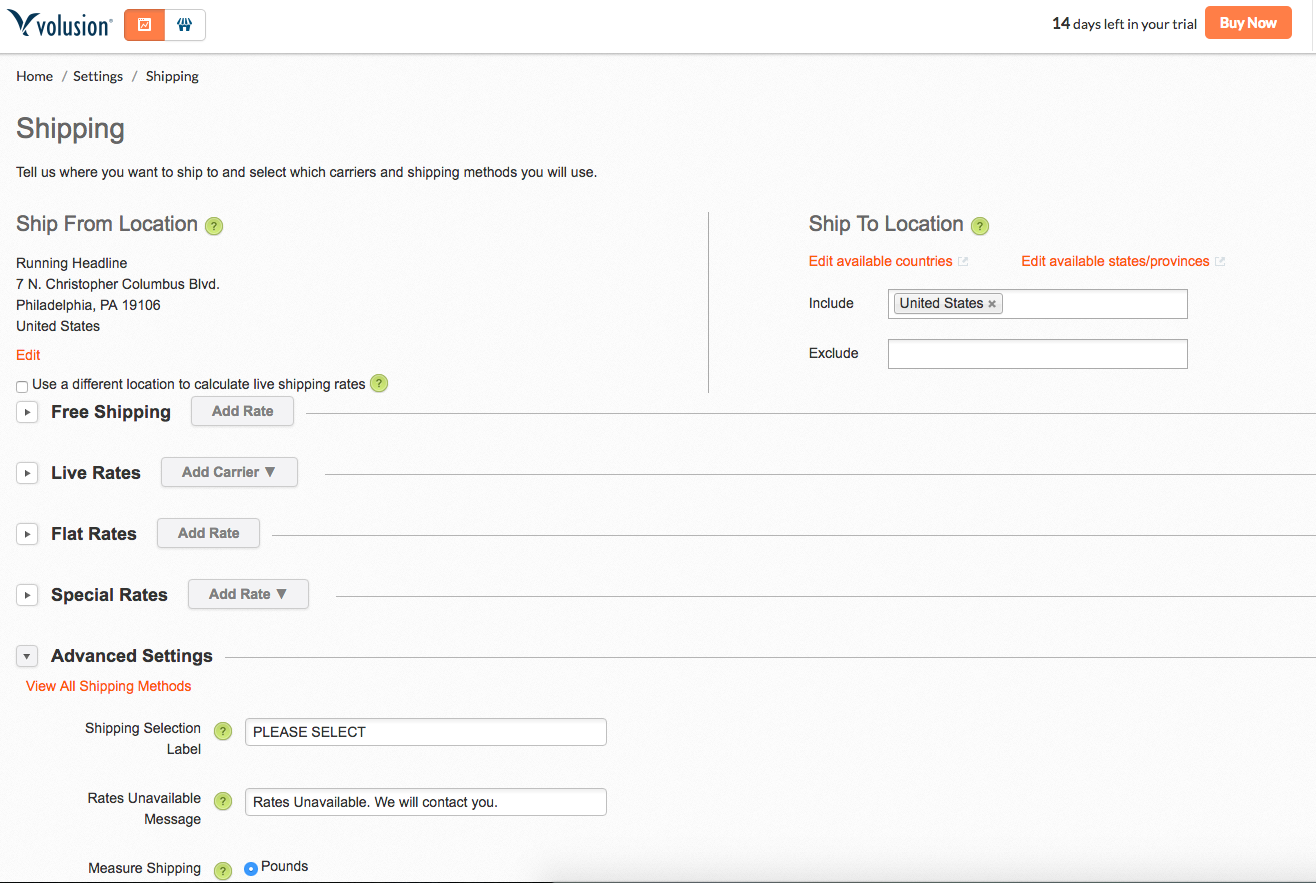Click help icon for Shipping Selection Label
Image resolution: width=1316 pixels, height=883 pixels.
[x=223, y=732]
